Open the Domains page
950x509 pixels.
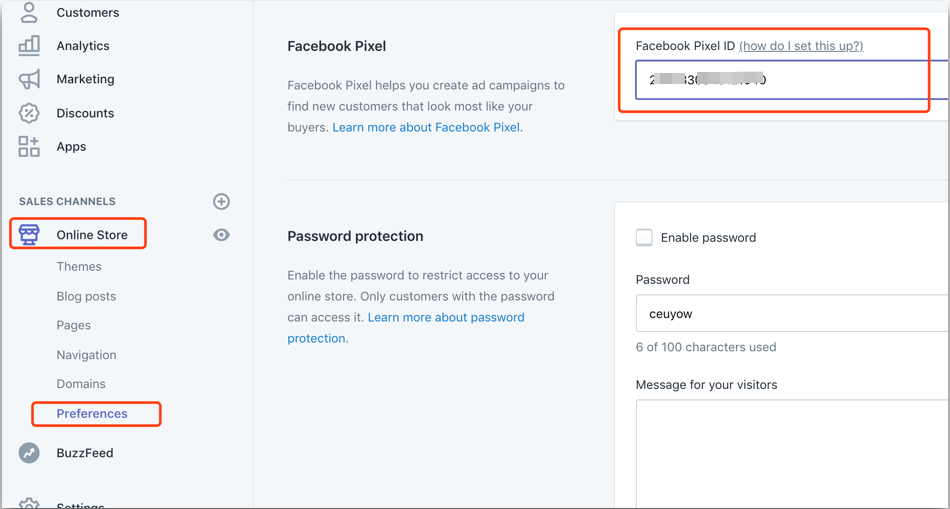pyautogui.click(x=81, y=384)
